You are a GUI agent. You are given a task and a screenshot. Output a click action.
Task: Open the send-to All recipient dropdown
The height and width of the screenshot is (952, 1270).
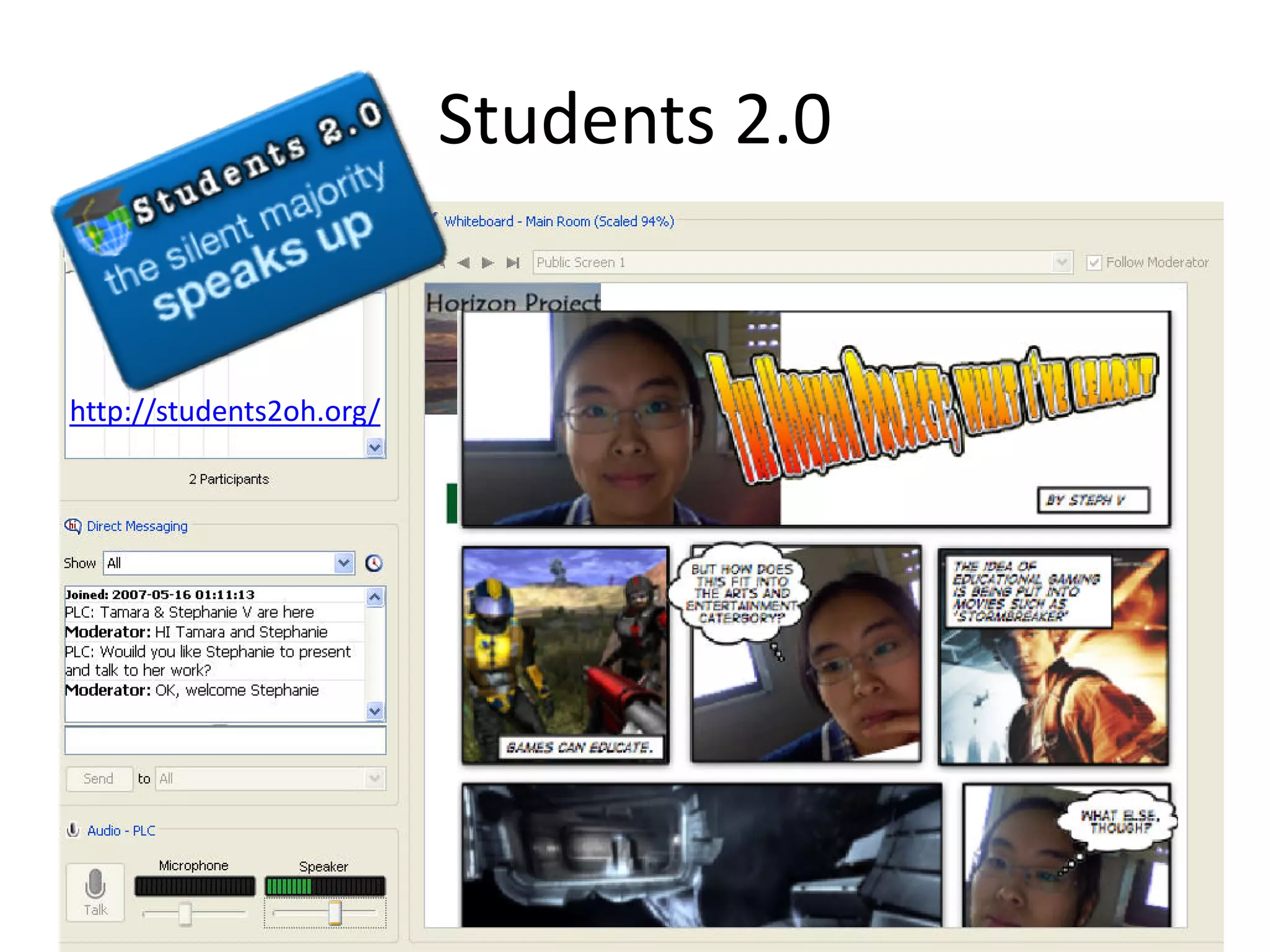[270, 779]
